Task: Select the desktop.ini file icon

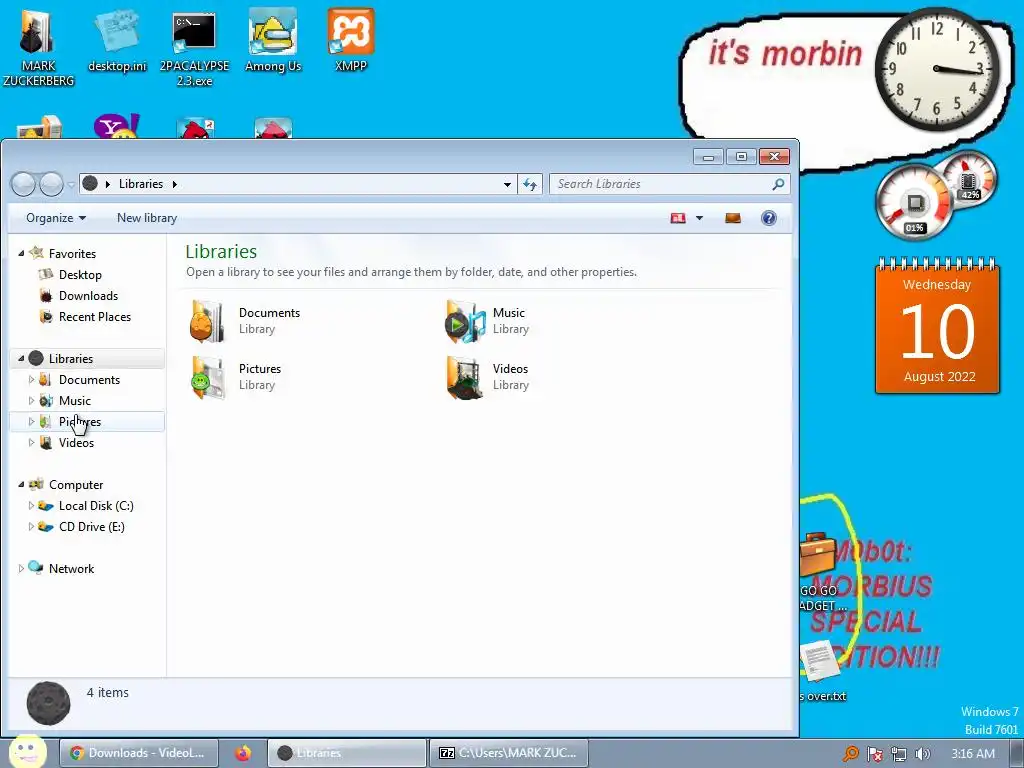Action: click(117, 41)
